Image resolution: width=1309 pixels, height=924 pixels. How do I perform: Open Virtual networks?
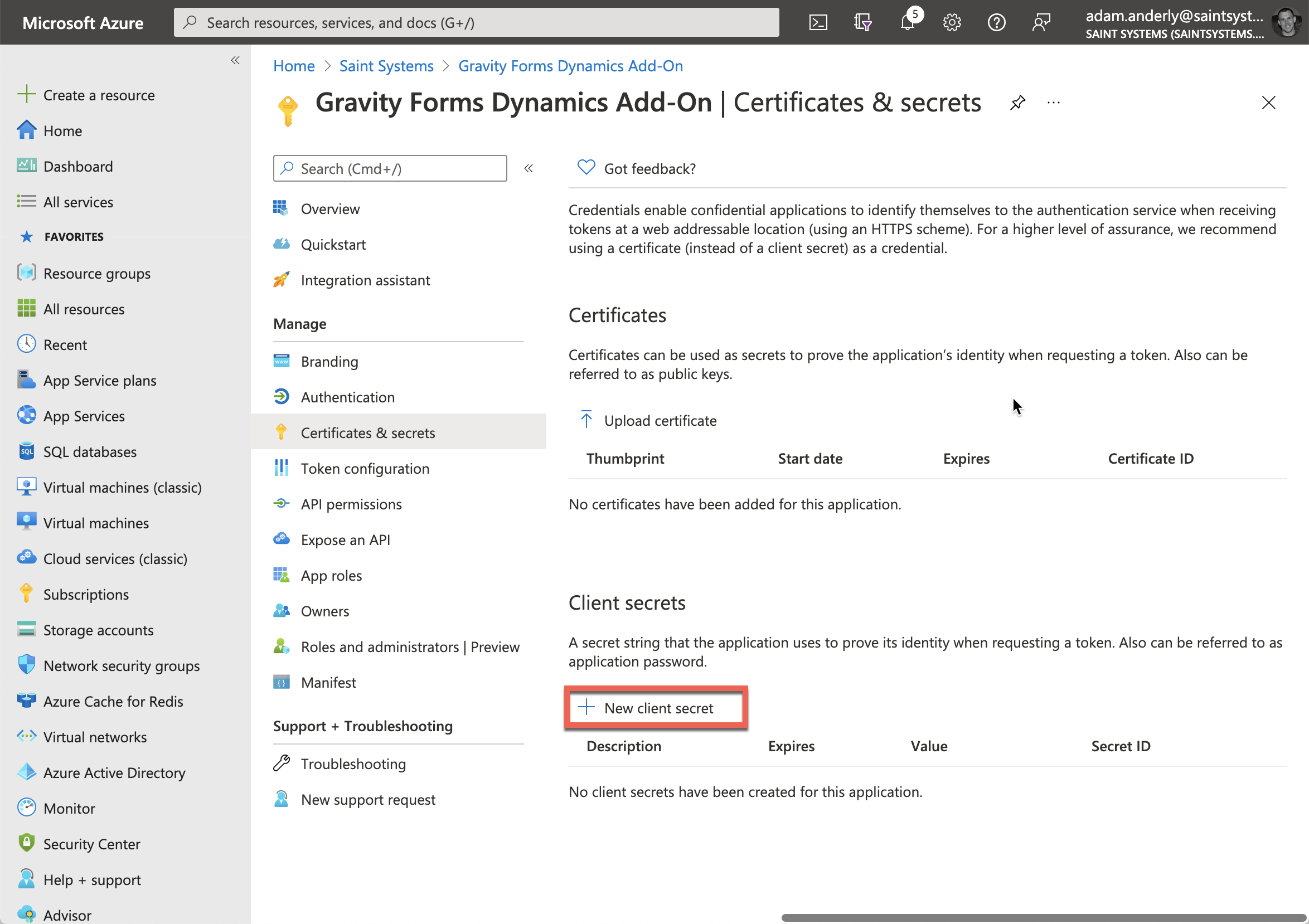(82, 738)
